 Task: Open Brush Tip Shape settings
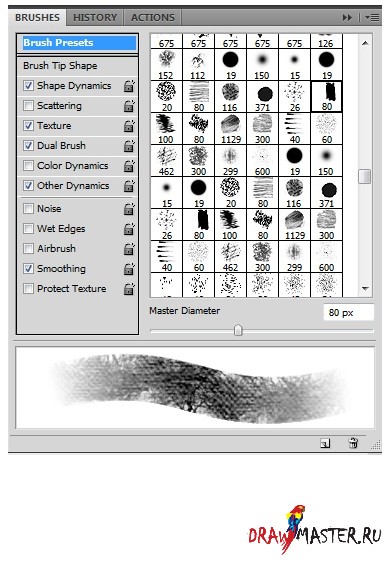(77, 66)
